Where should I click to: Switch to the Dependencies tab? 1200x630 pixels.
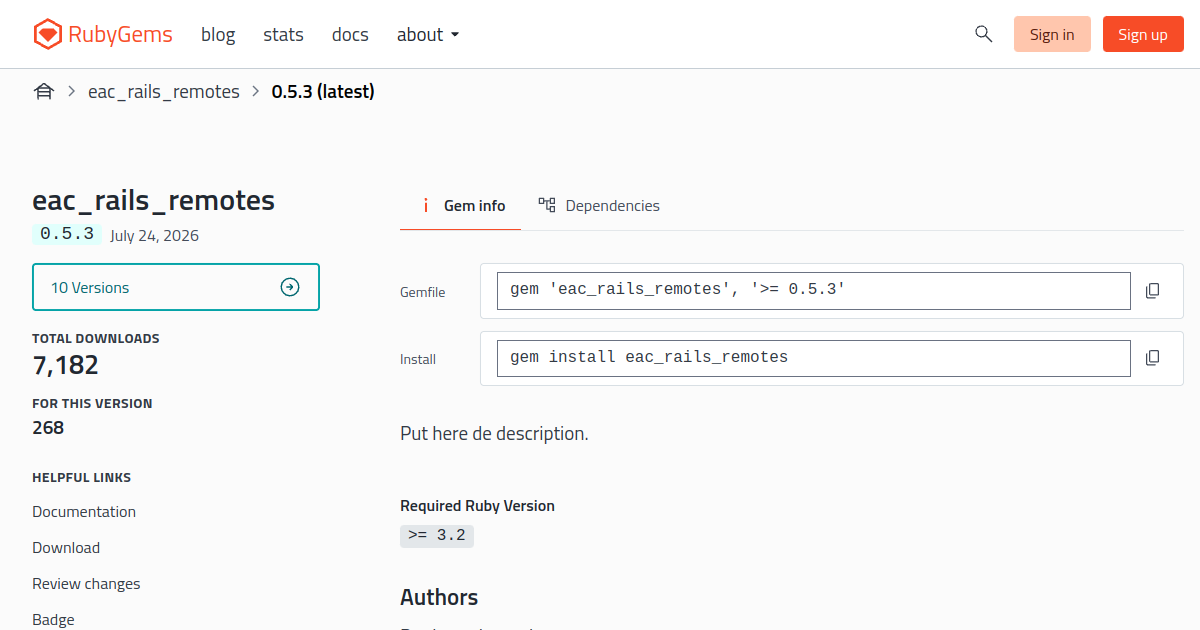click(599, 205)
